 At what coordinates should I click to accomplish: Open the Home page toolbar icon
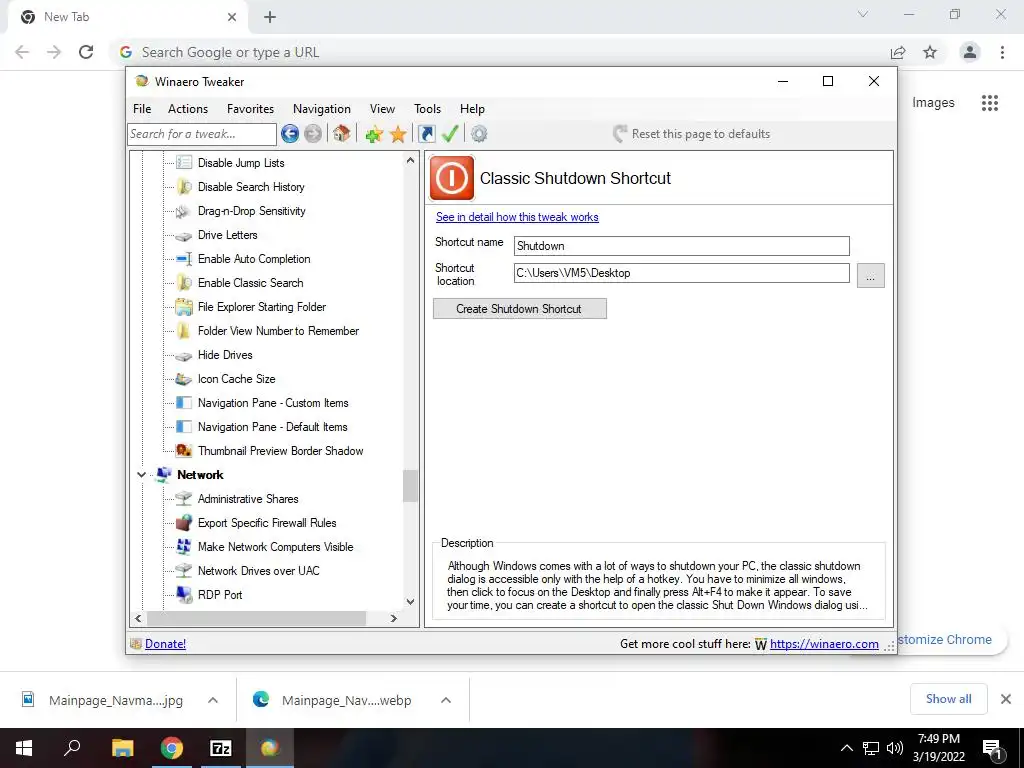point(341,134)
